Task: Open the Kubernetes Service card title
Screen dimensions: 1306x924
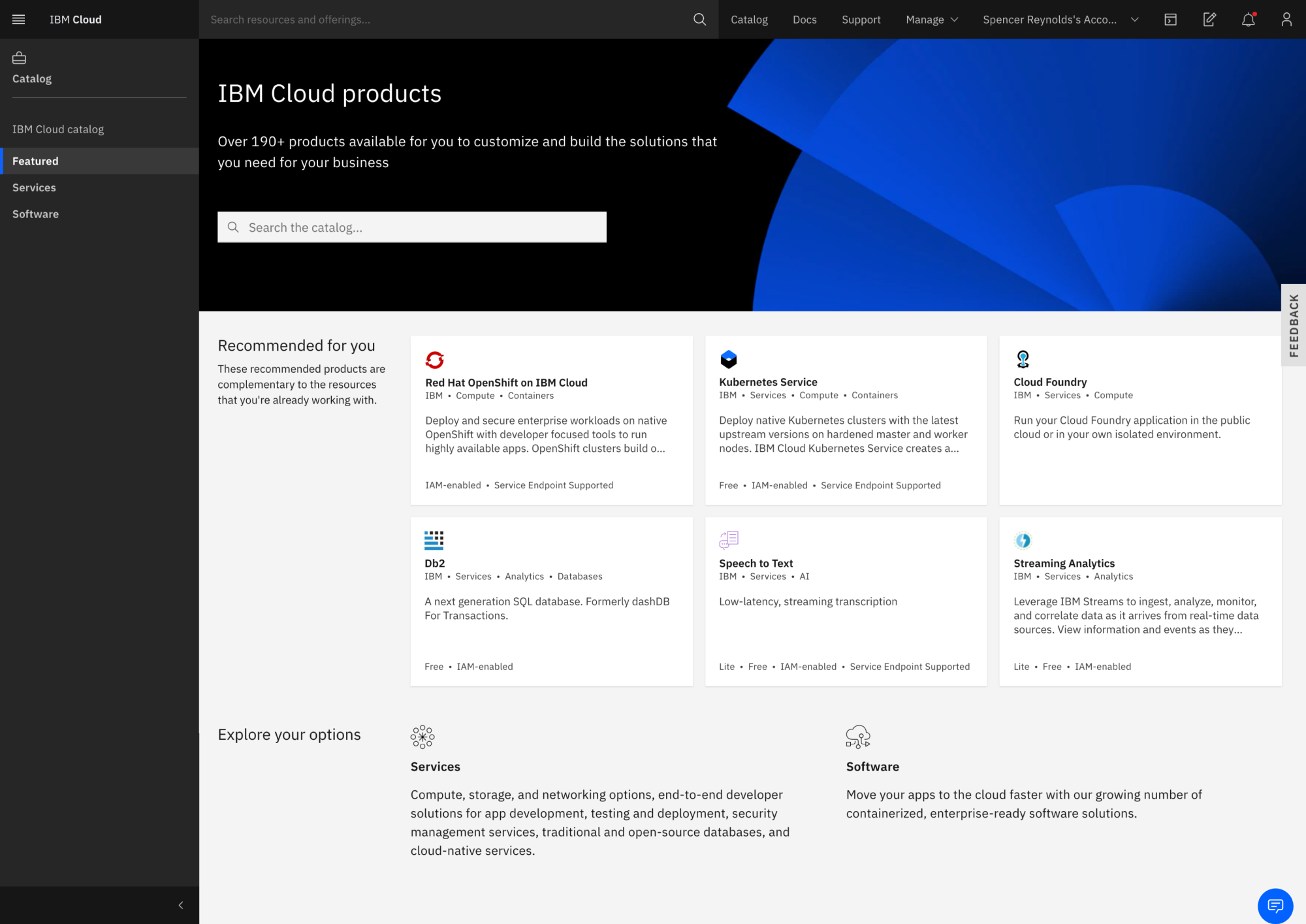Action: tap(768, 382)
